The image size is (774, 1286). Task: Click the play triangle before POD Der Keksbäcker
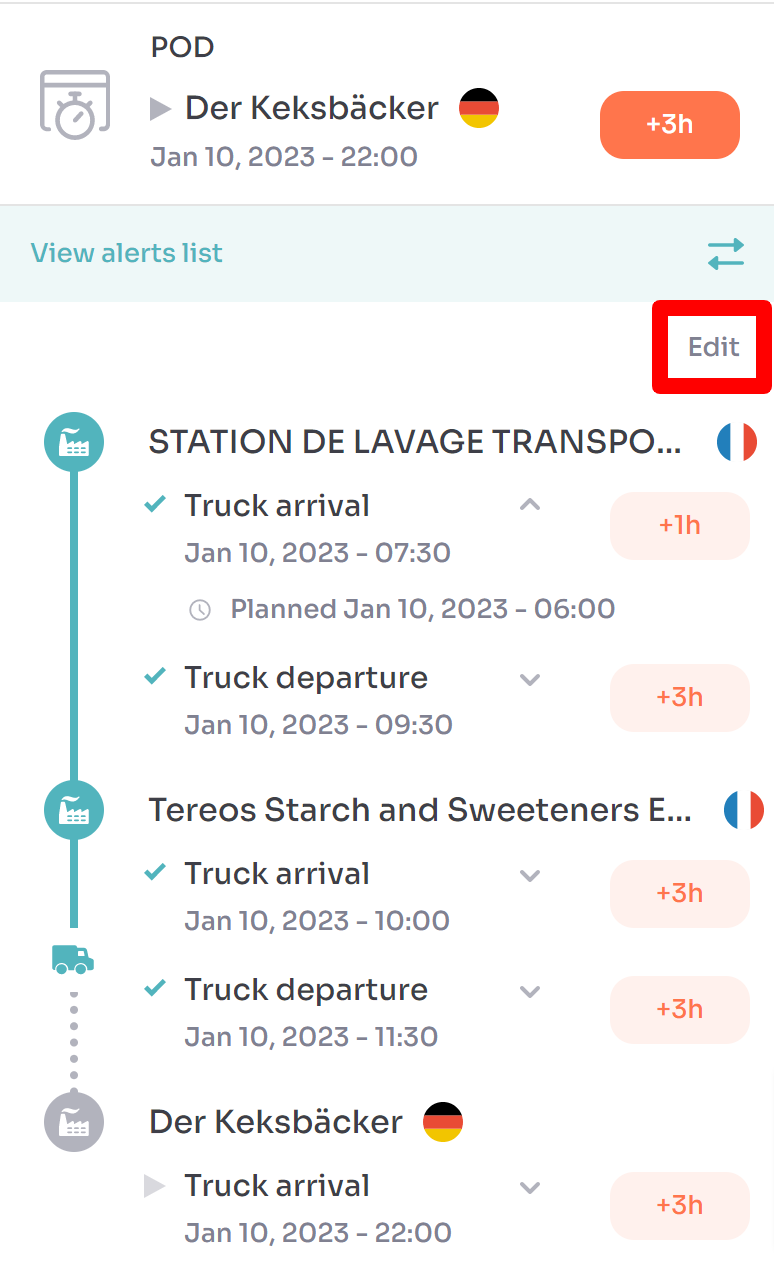[x=161, y=109]
